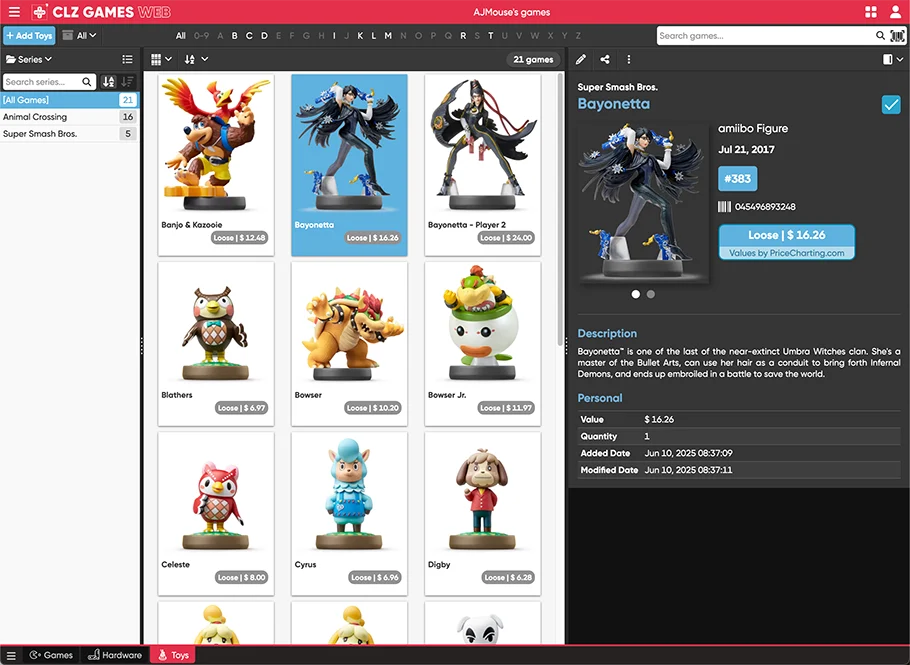Open the Banjo & Kazooie card
The image size is (910, 665).
pyautogui.click(x=216, y=165)
